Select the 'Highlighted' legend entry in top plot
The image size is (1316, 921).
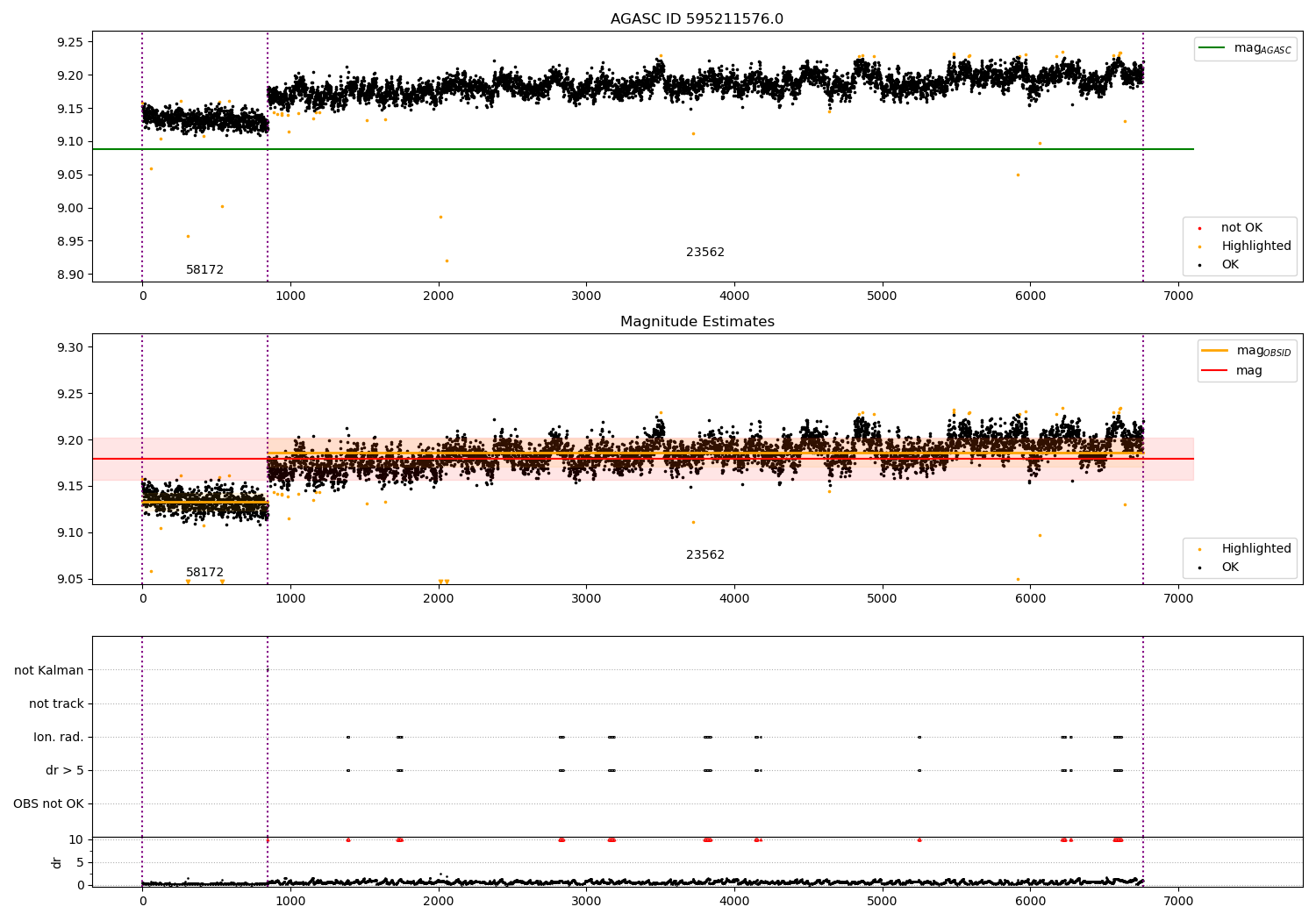pos(1255,246)
